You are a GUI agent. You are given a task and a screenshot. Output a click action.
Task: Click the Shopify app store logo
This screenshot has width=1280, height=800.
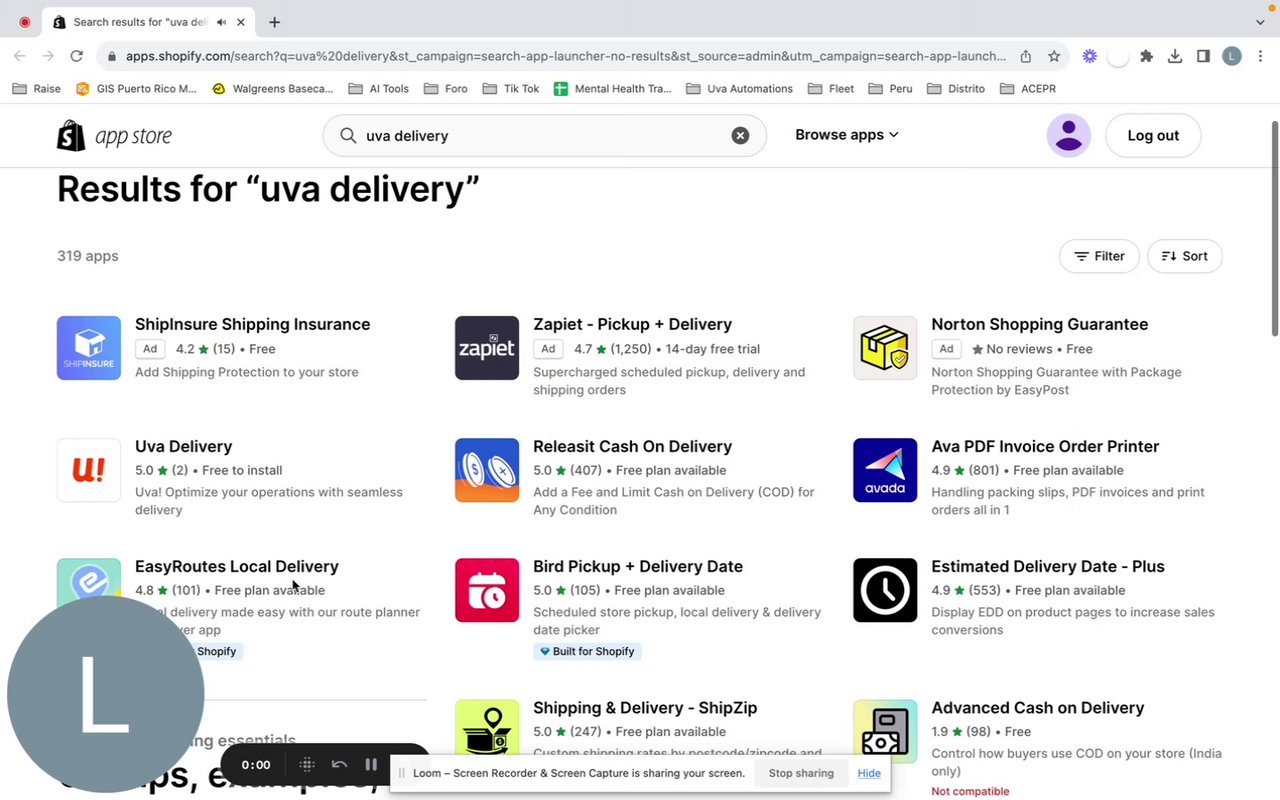pos(114,136)
